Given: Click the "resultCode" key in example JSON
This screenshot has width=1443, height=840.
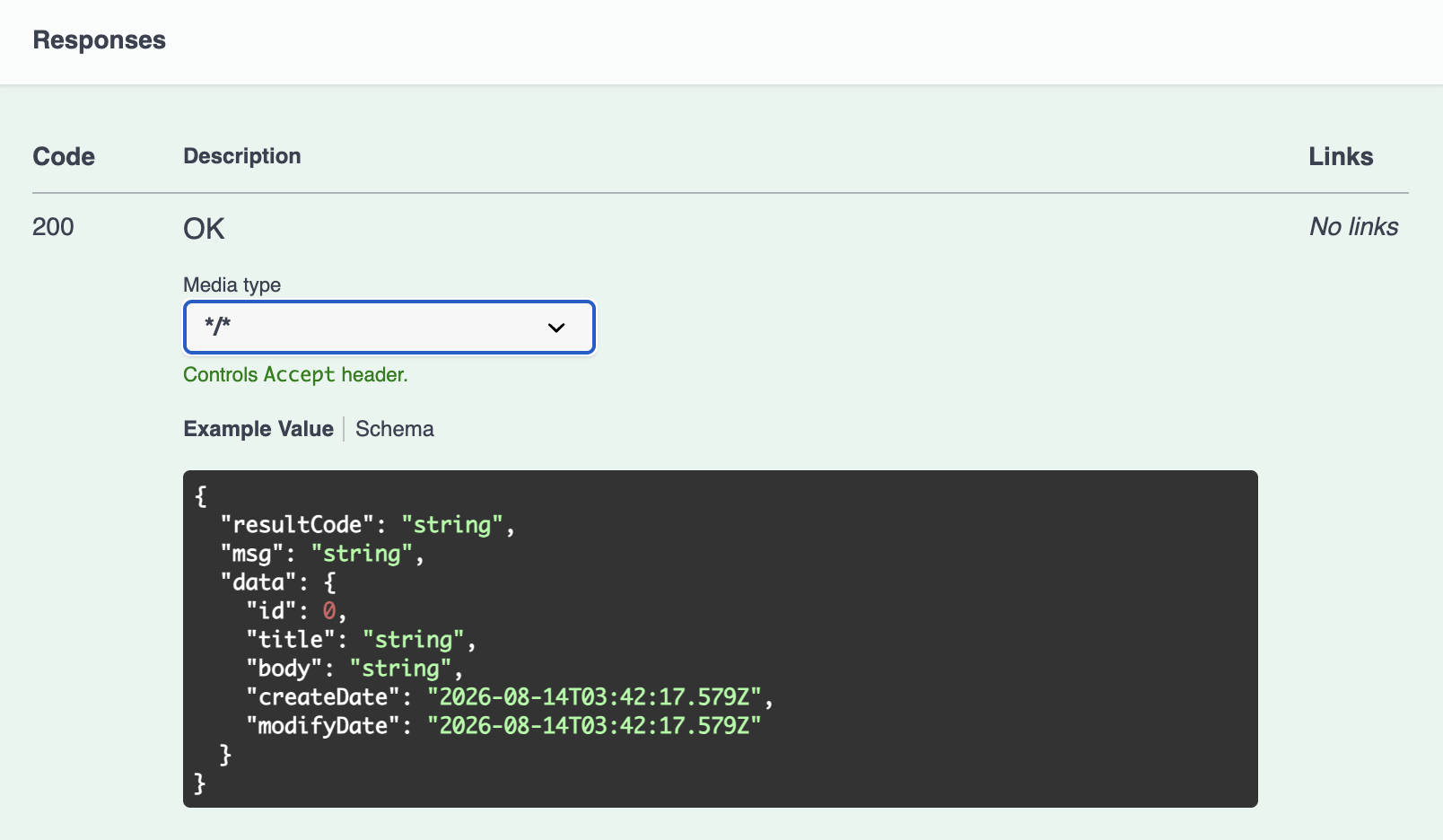Looking at the screenshot, I should point(297,525).
